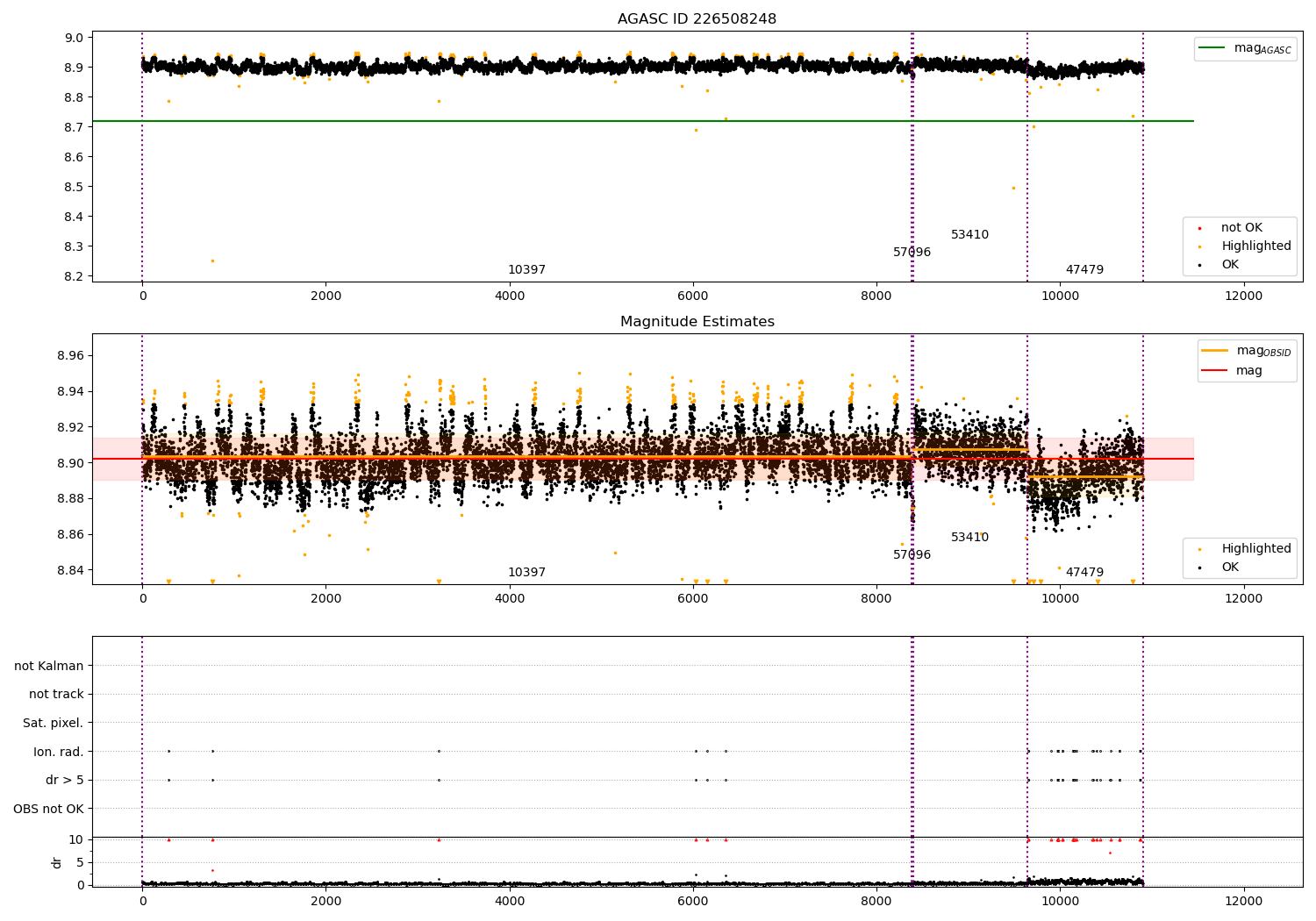Screen dimensions: 1316x921
Task: Click label 57096 in Magnitude Estimates plot
Action: 912,555
